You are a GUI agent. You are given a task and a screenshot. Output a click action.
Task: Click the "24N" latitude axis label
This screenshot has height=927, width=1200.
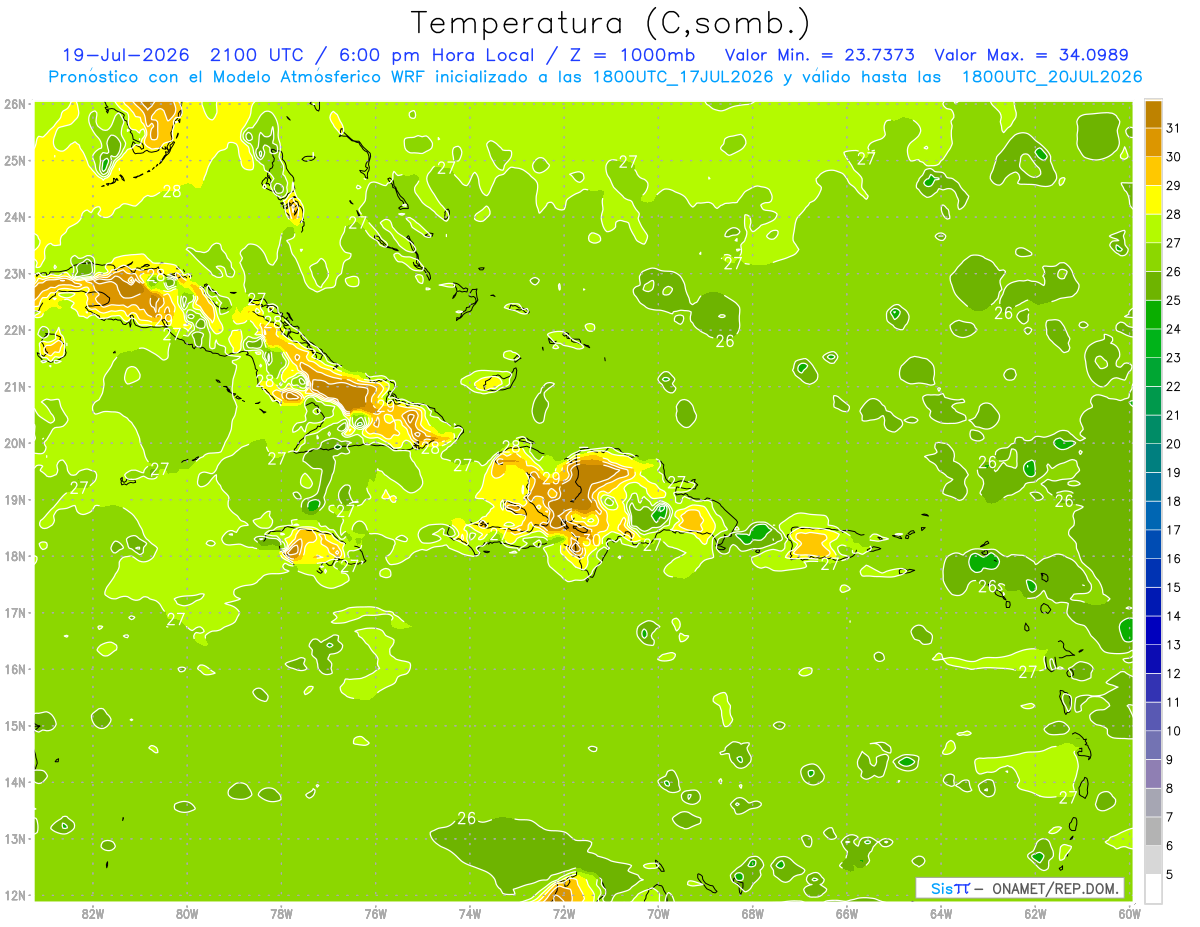click(x=15, y=217)
